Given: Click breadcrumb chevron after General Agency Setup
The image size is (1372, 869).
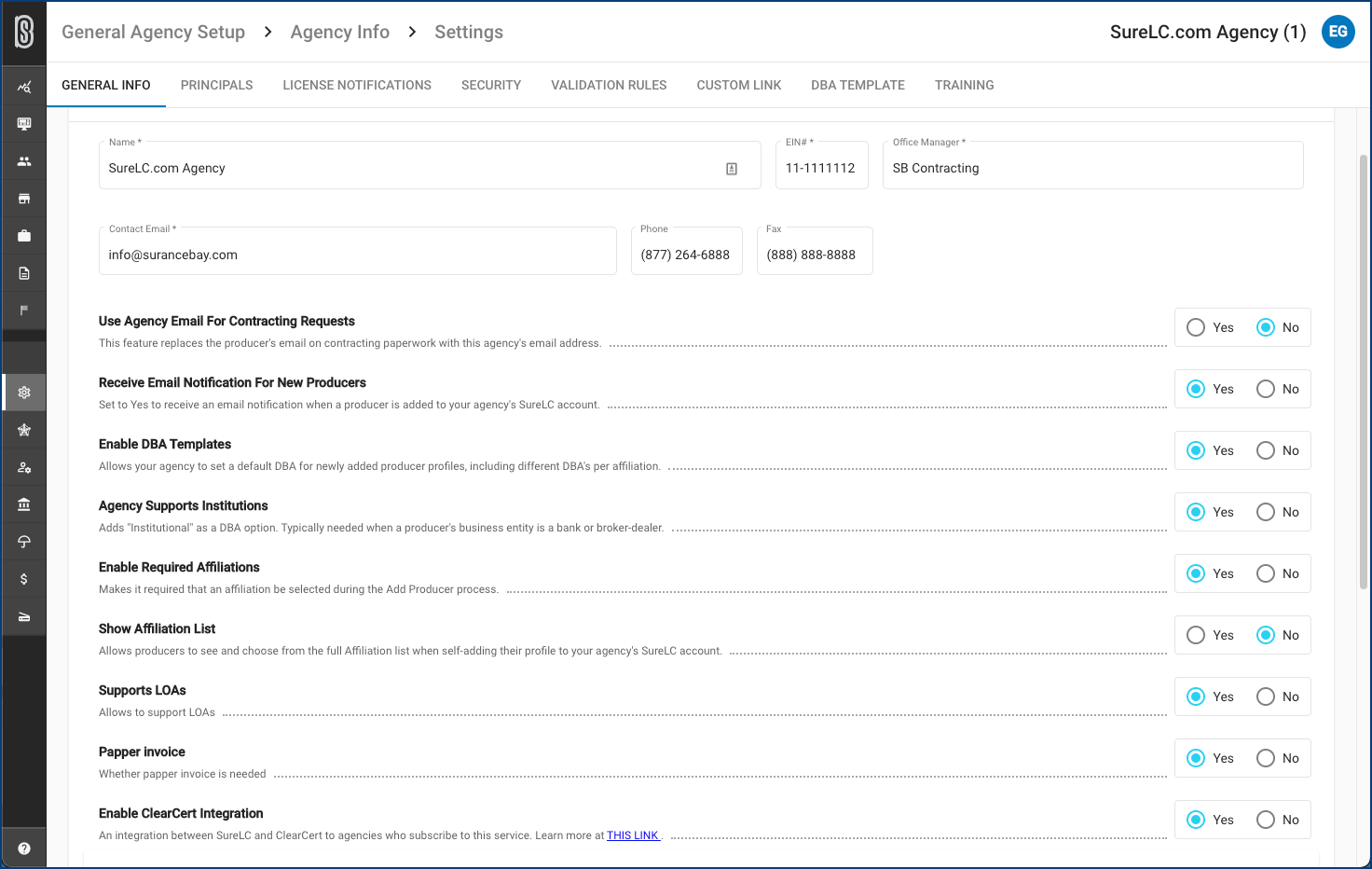Looking at the screenshot, I should pos(268,32).
